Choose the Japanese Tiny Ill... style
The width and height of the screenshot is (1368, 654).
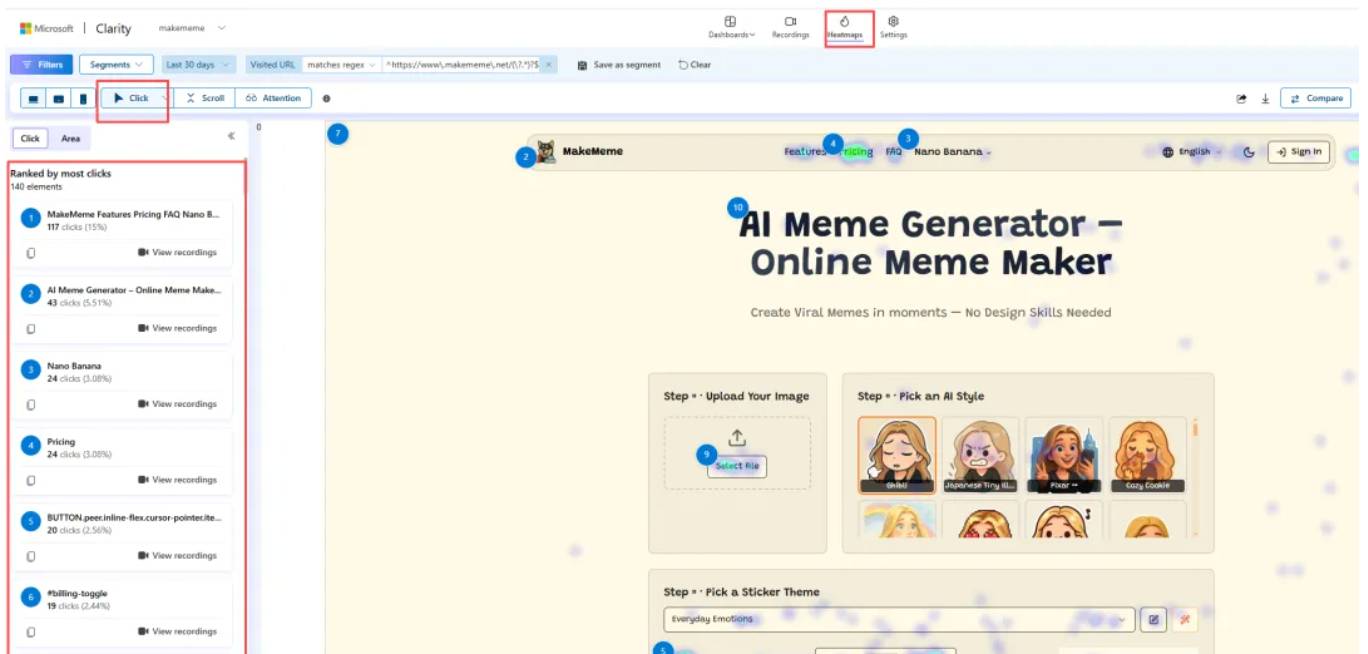(x=980, y=456)
